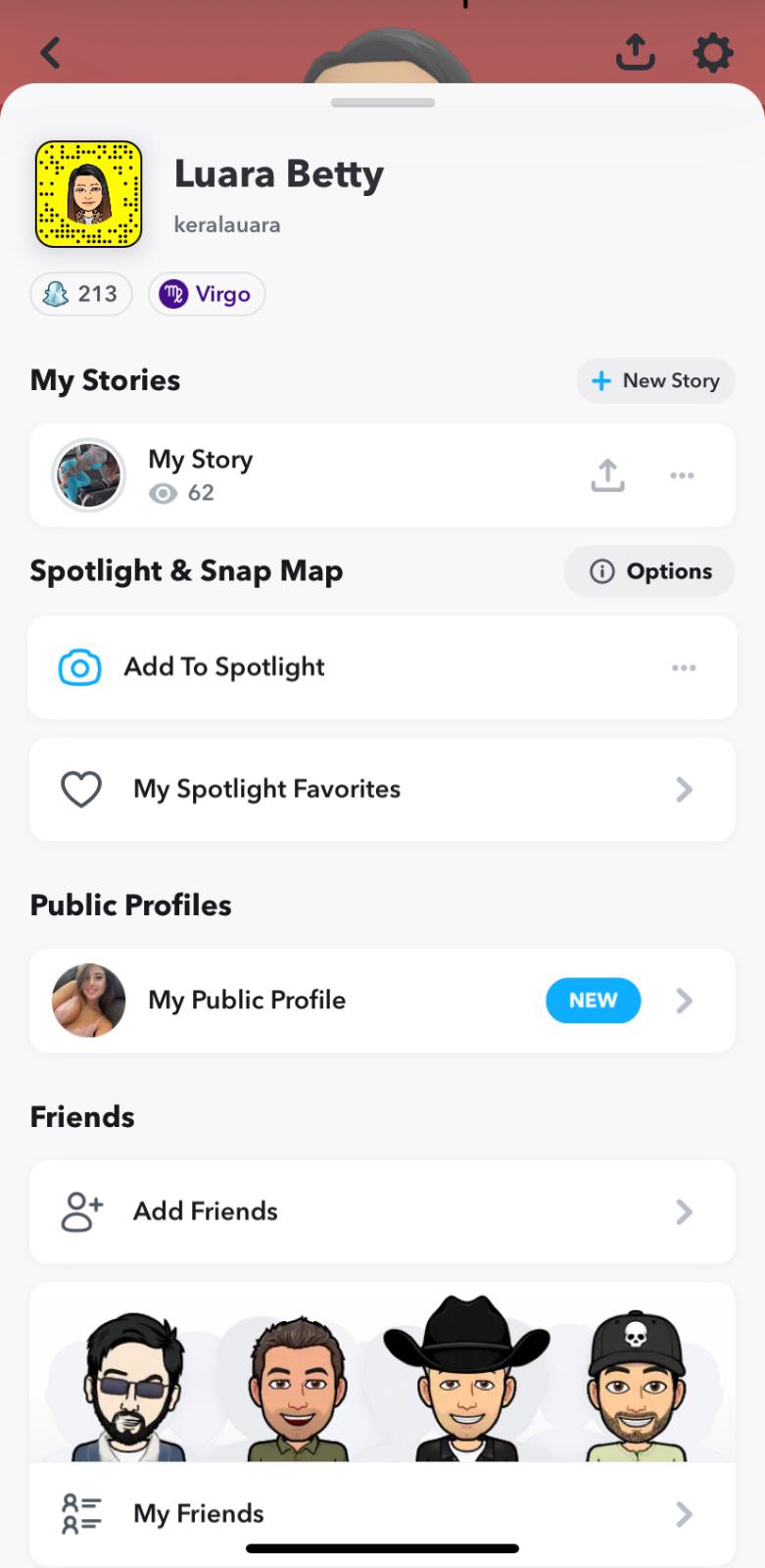Open My Story three-dot menu
The height and width of the screenshot is (1568, 765).
pyautogui.click(x=682, y=475)
